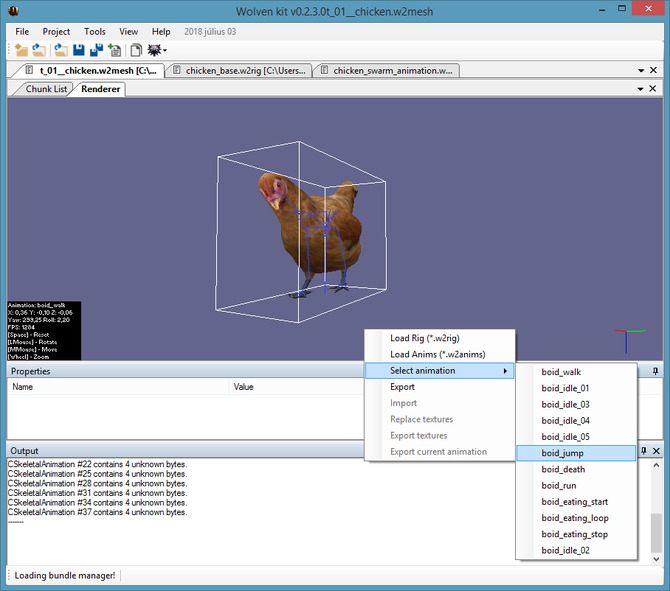Select the boid_idle_05 animation
The height and width of the screenshot is (591, 670).
click(576, 437)
